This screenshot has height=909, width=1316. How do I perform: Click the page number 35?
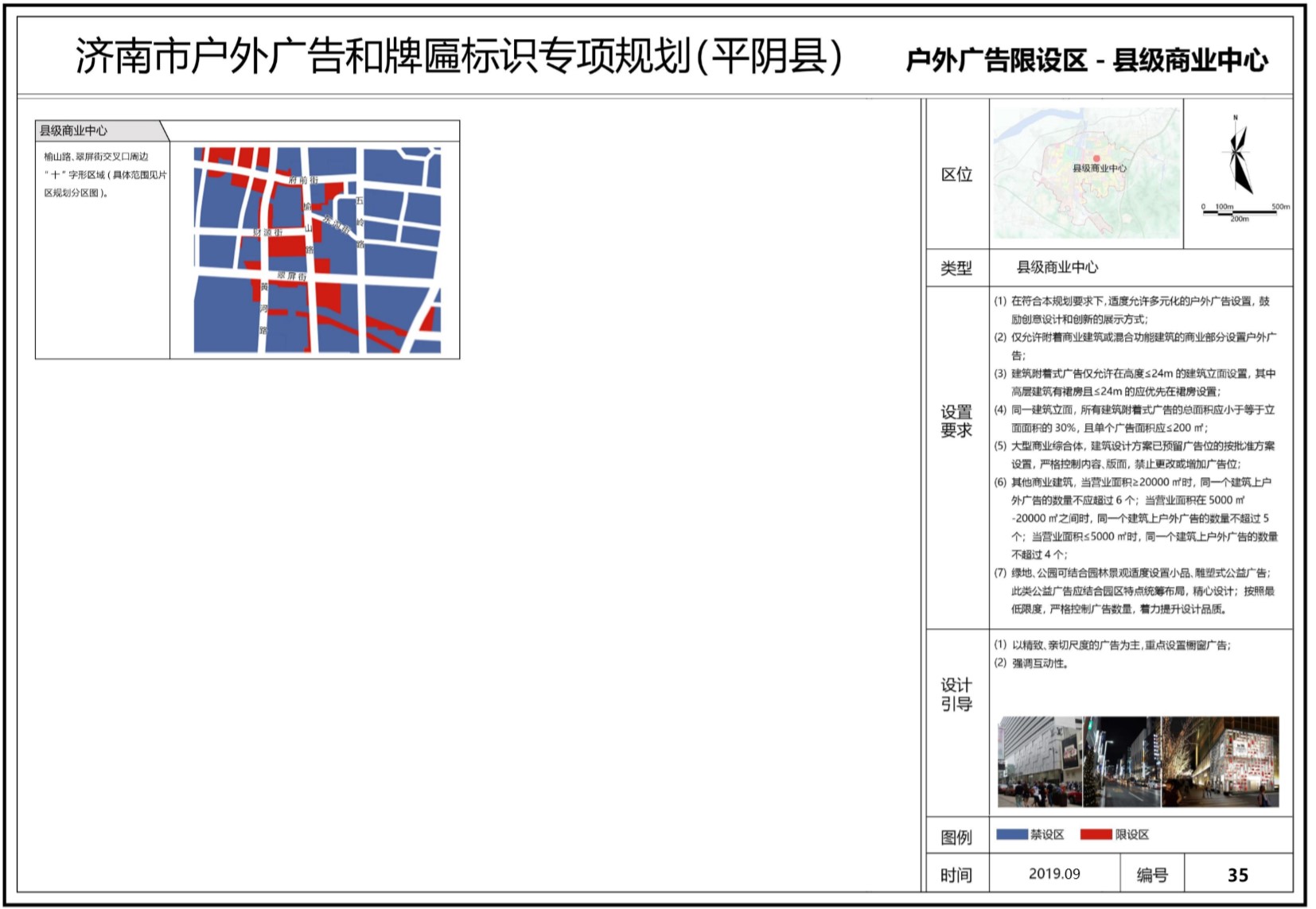[1237, 875]
